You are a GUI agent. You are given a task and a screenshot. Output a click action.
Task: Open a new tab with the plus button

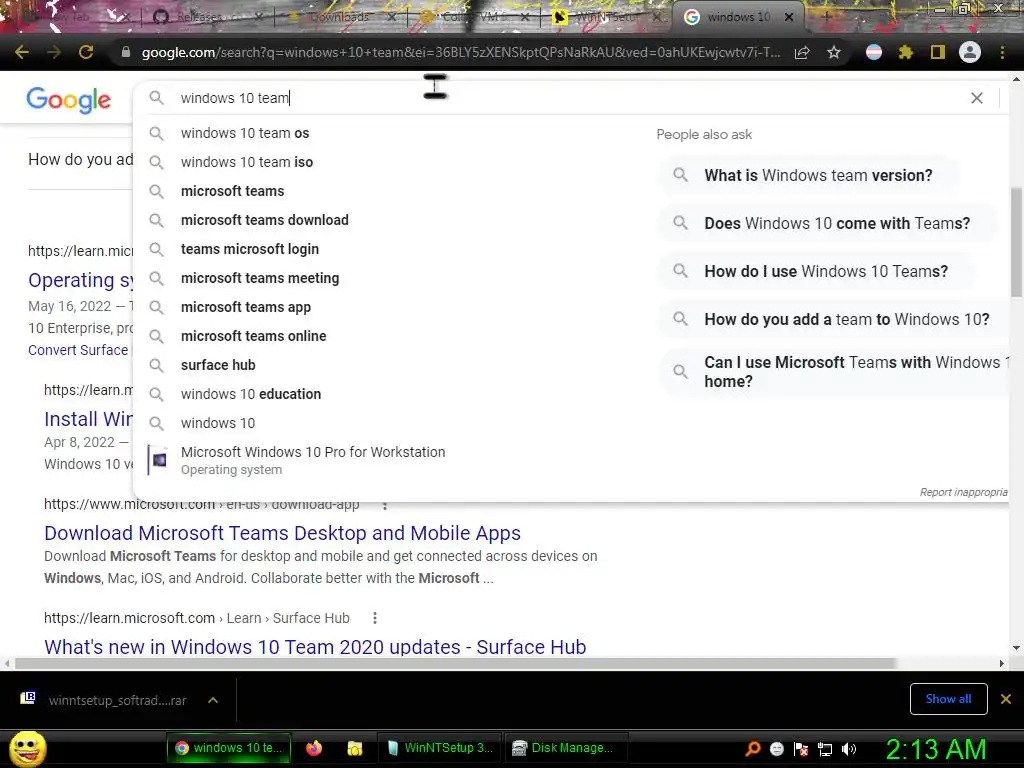pos(827,17)
